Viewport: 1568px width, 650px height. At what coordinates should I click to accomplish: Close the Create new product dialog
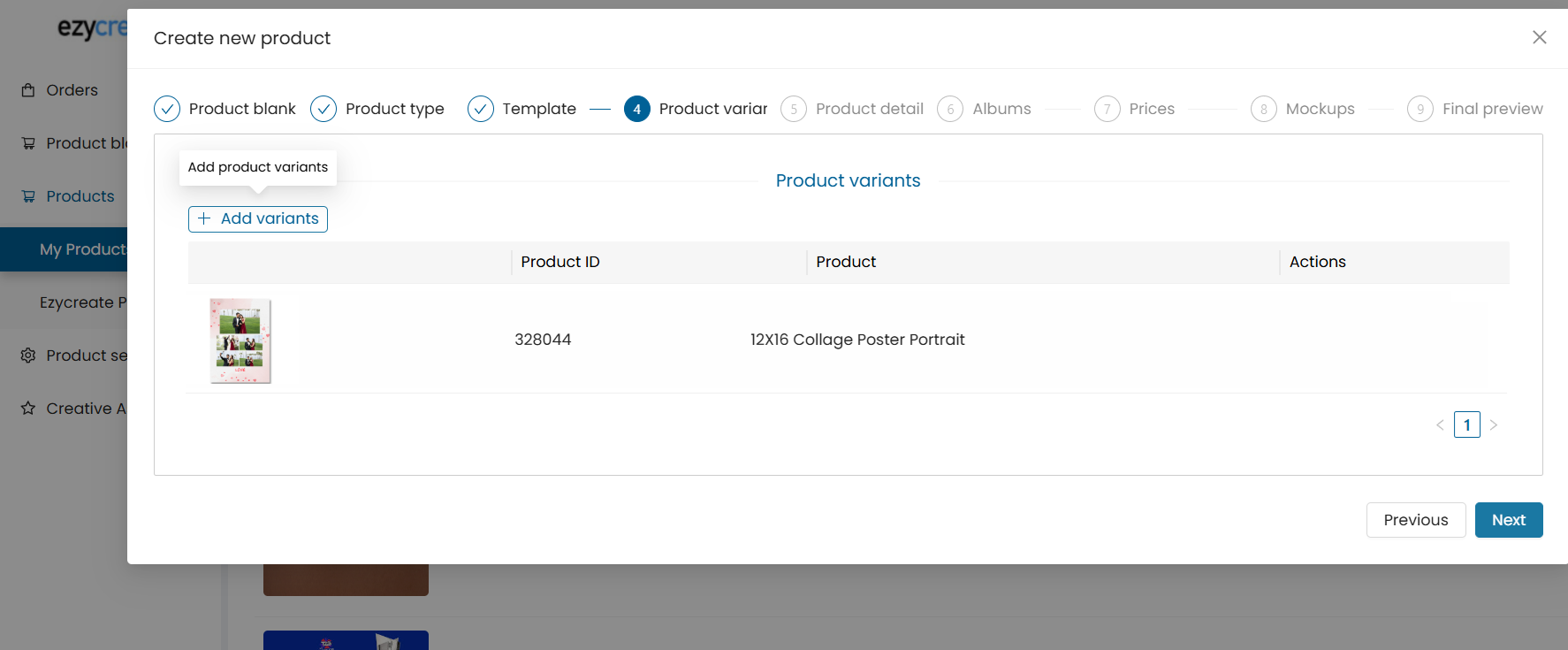tap(1539, 37)
